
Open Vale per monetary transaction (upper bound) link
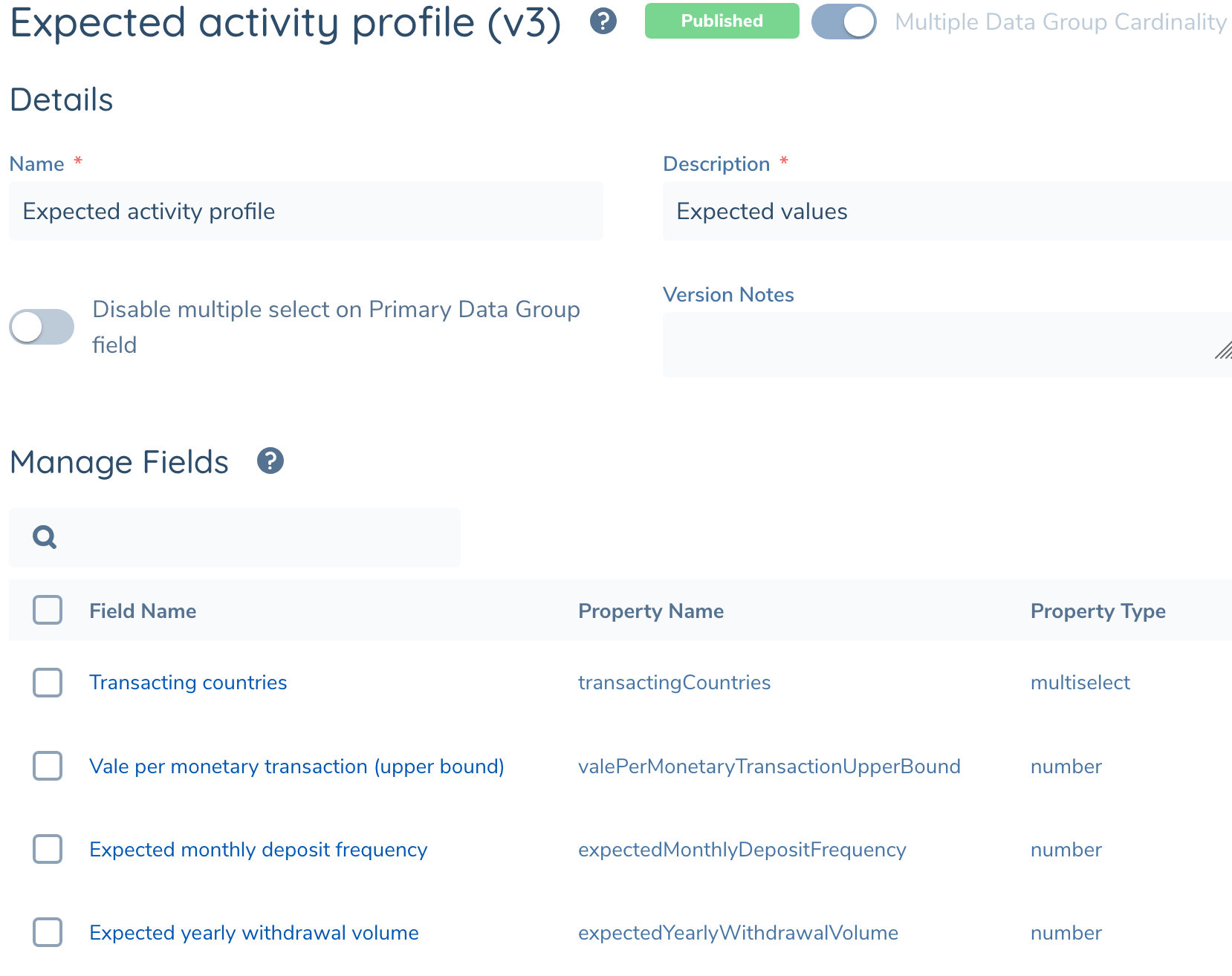(296, 766)
